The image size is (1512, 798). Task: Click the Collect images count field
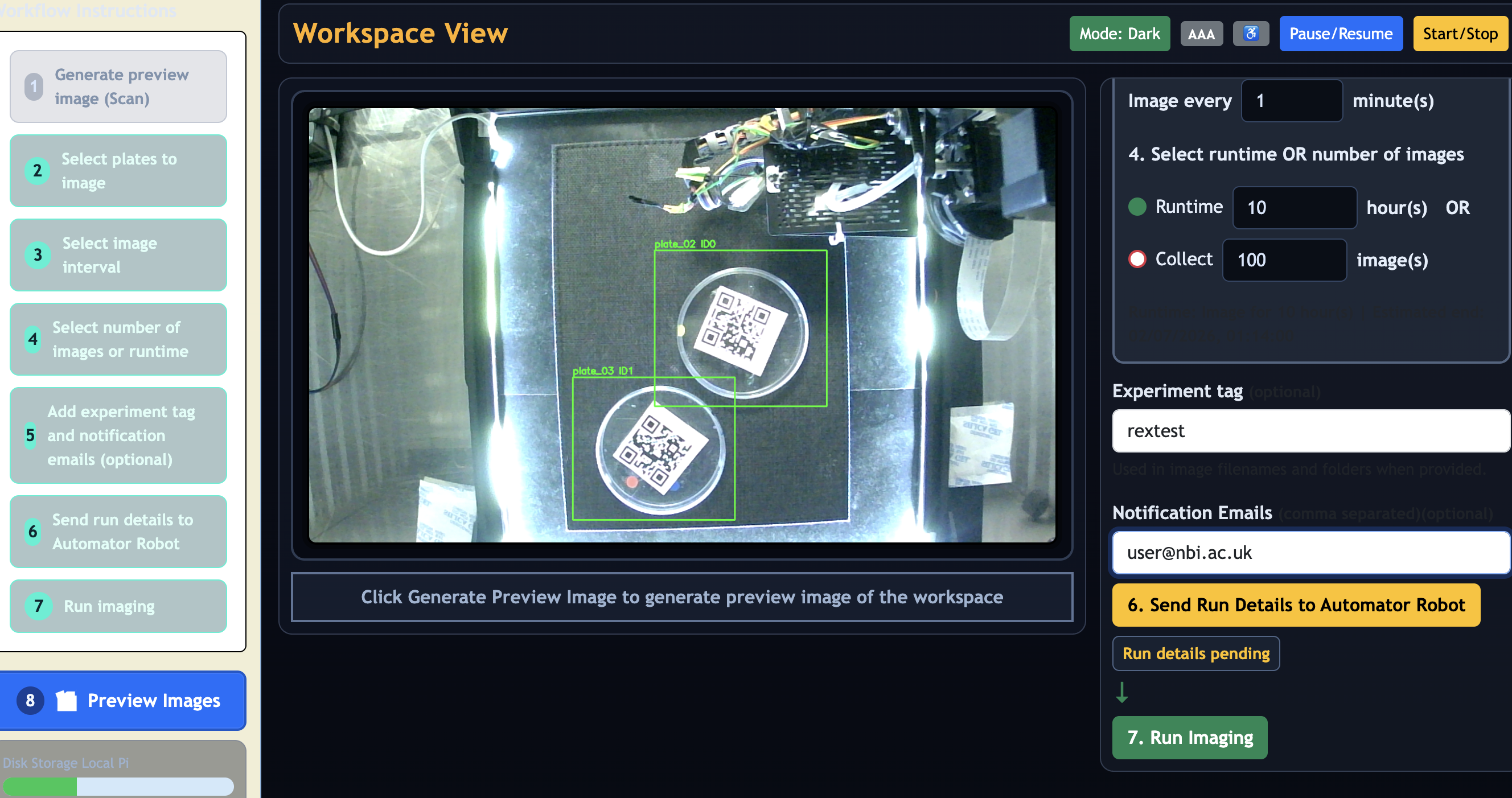(x=1284, y=260)
